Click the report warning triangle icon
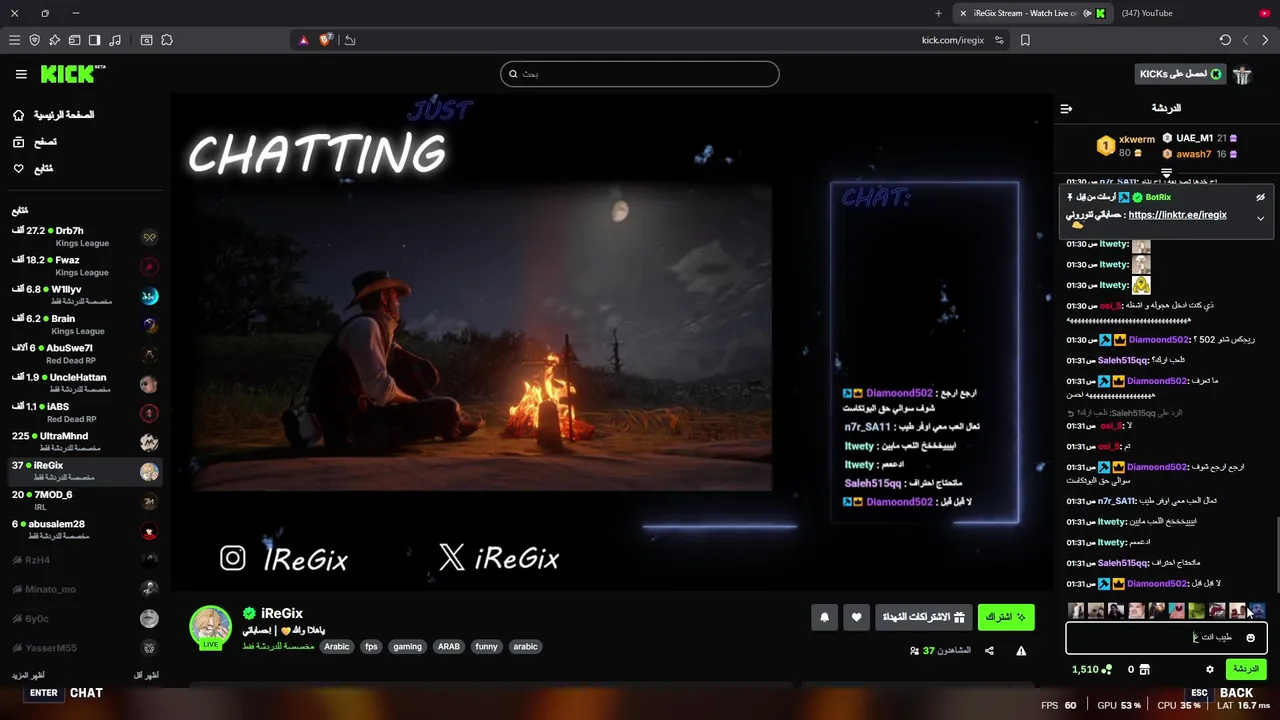 pyautogui.click(x=1021, y=651)
